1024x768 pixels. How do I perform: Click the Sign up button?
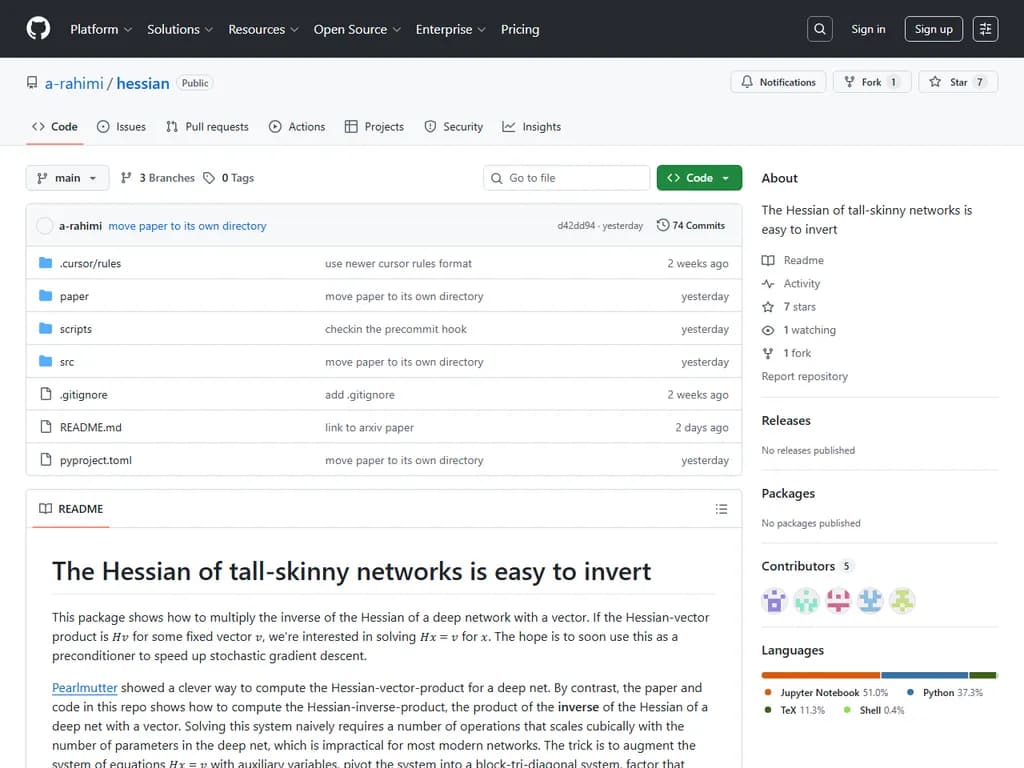tap(933, 29)
